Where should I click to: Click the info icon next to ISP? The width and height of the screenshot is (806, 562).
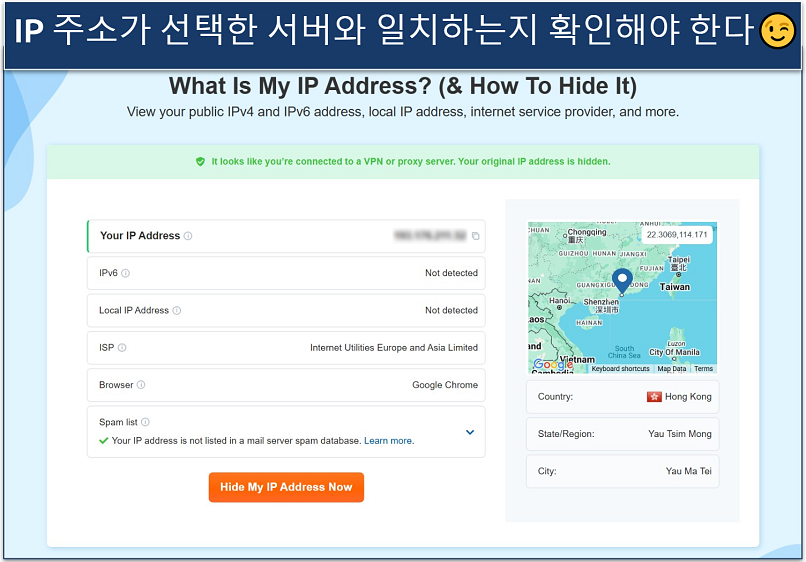tap(122, 348)
